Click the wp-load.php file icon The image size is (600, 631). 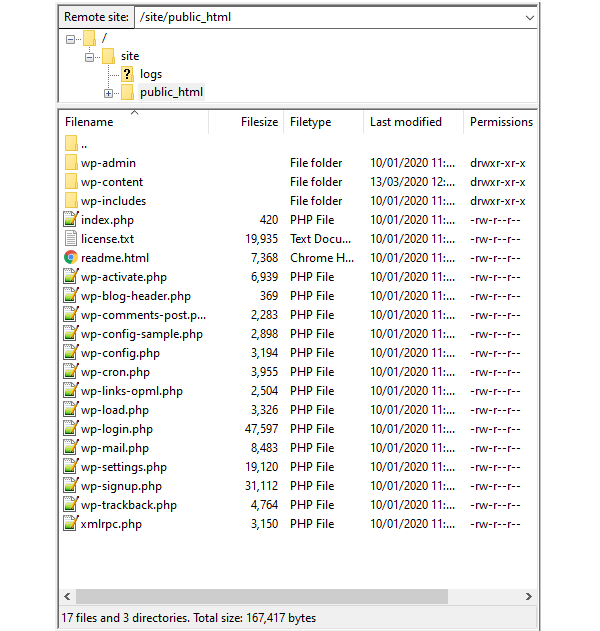[70, 409]
